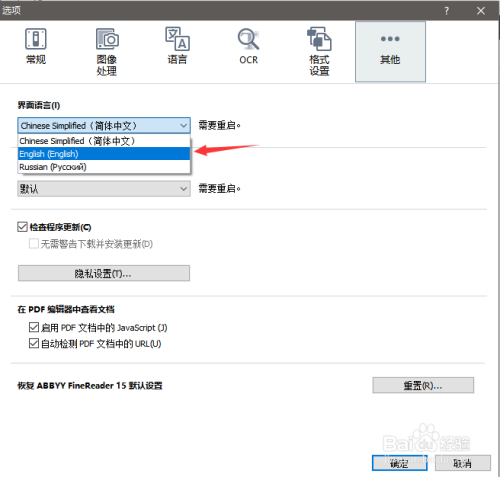Toggle 无需警告下载并安装更新 checkbox
The image size is (500, 477).
(x=34, y=244)
